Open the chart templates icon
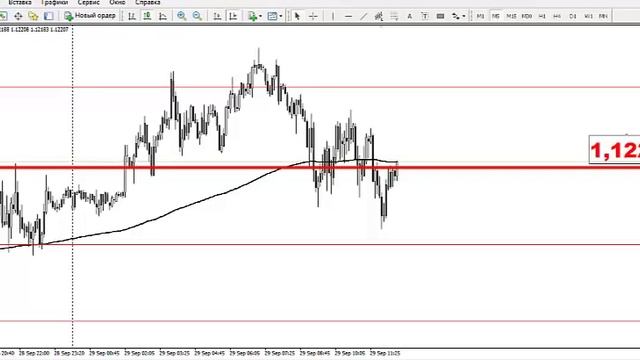The image size is (640, 360). click(272, 16)
